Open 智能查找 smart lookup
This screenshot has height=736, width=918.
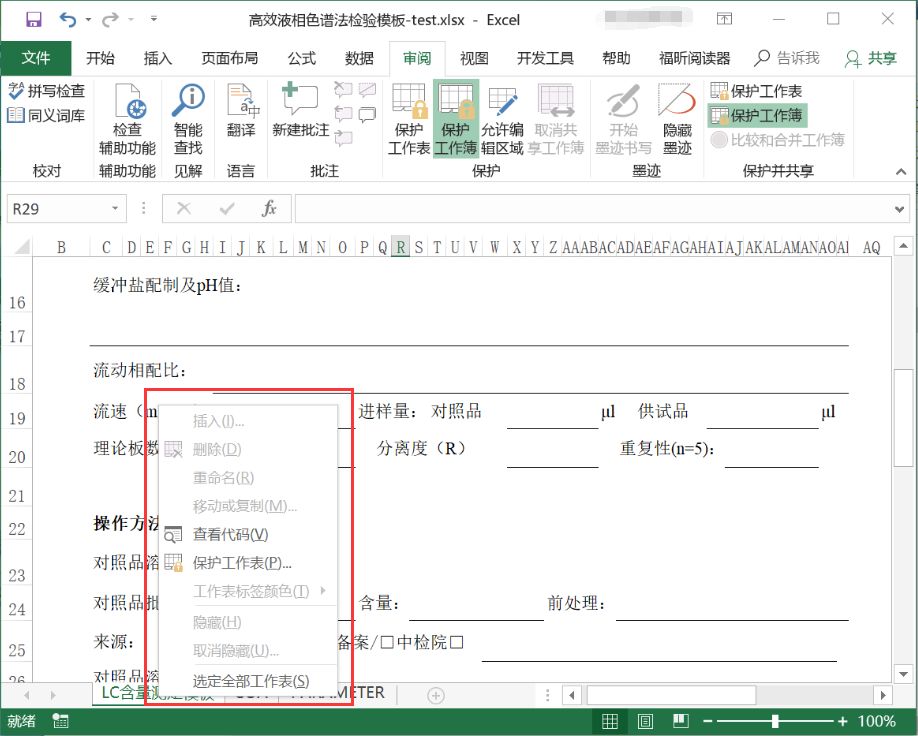tap(188, 118)
